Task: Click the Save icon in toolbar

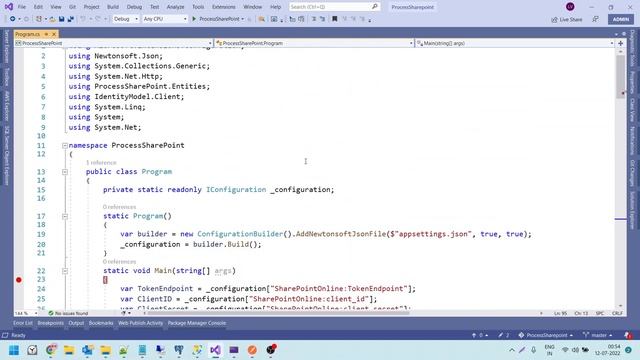Action: 62,19
